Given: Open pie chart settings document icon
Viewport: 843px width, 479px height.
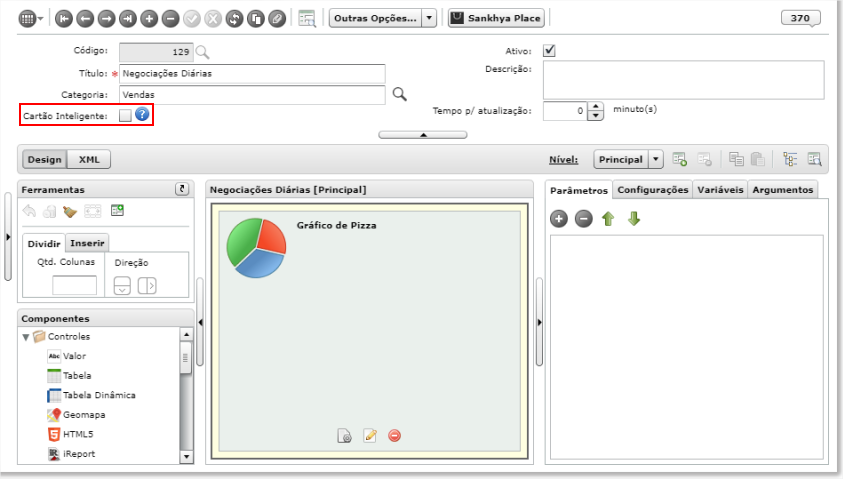Looking at the screenshot, I should [x=344, y=435].
